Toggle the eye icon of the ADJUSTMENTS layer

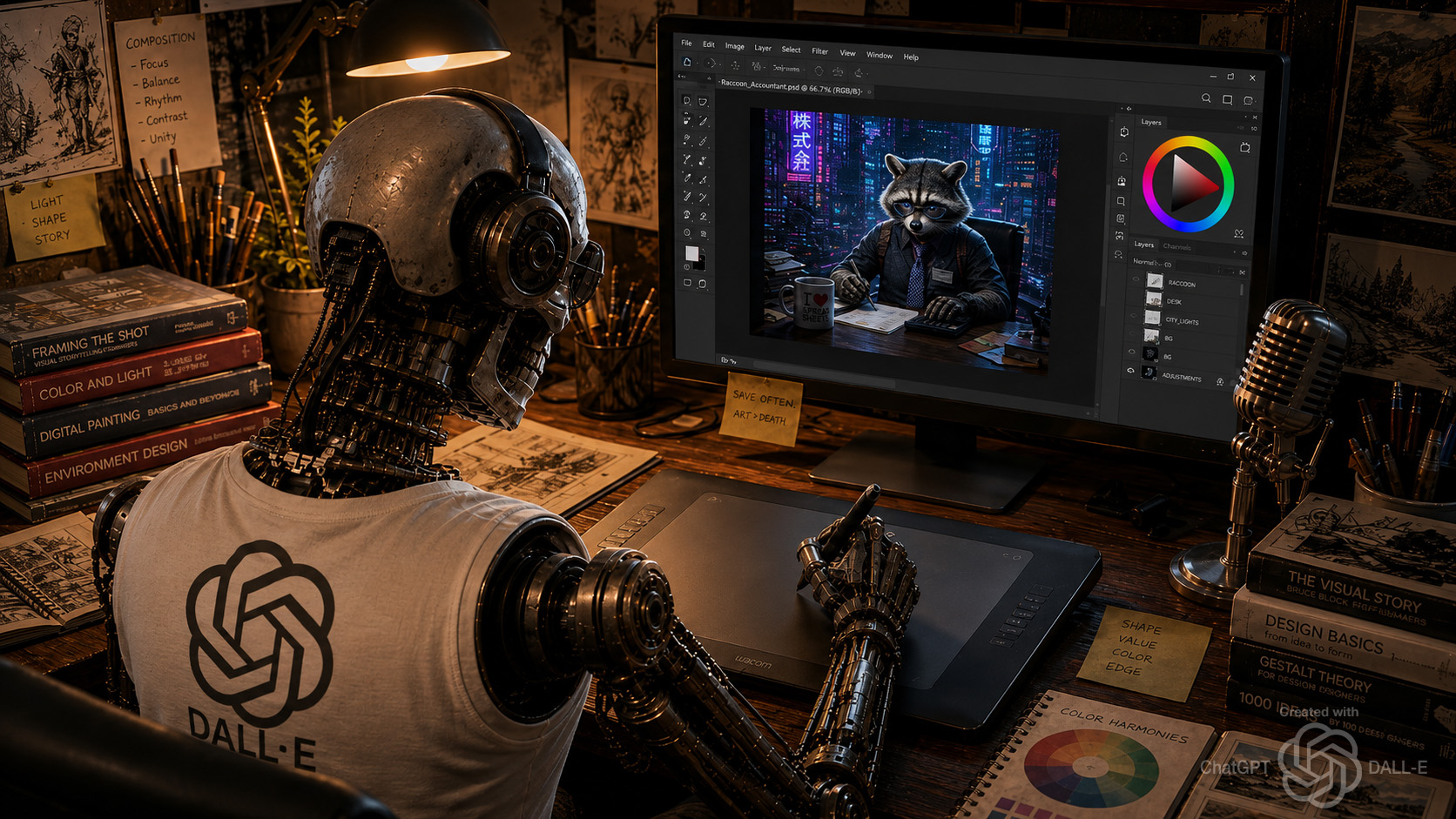pos(1131,371)
